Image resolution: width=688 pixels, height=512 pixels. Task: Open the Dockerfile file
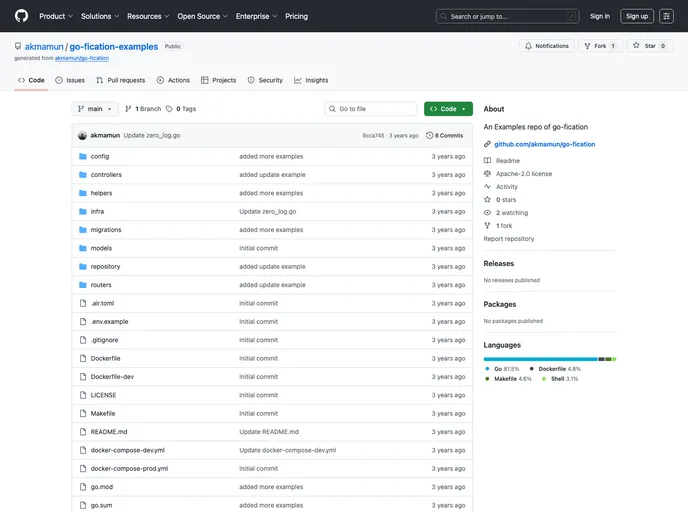pos(105,358)
